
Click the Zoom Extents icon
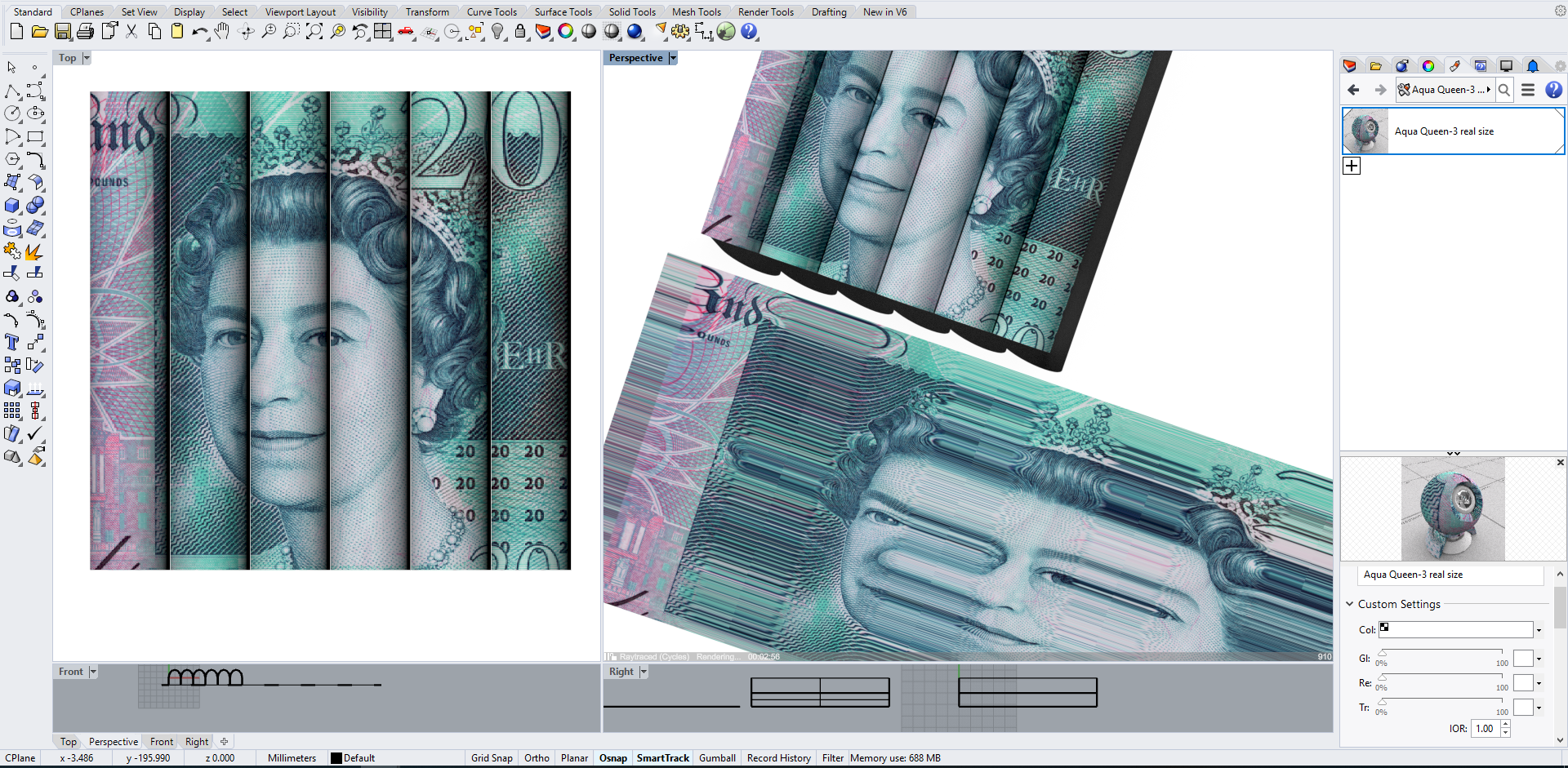coord(314,32)
